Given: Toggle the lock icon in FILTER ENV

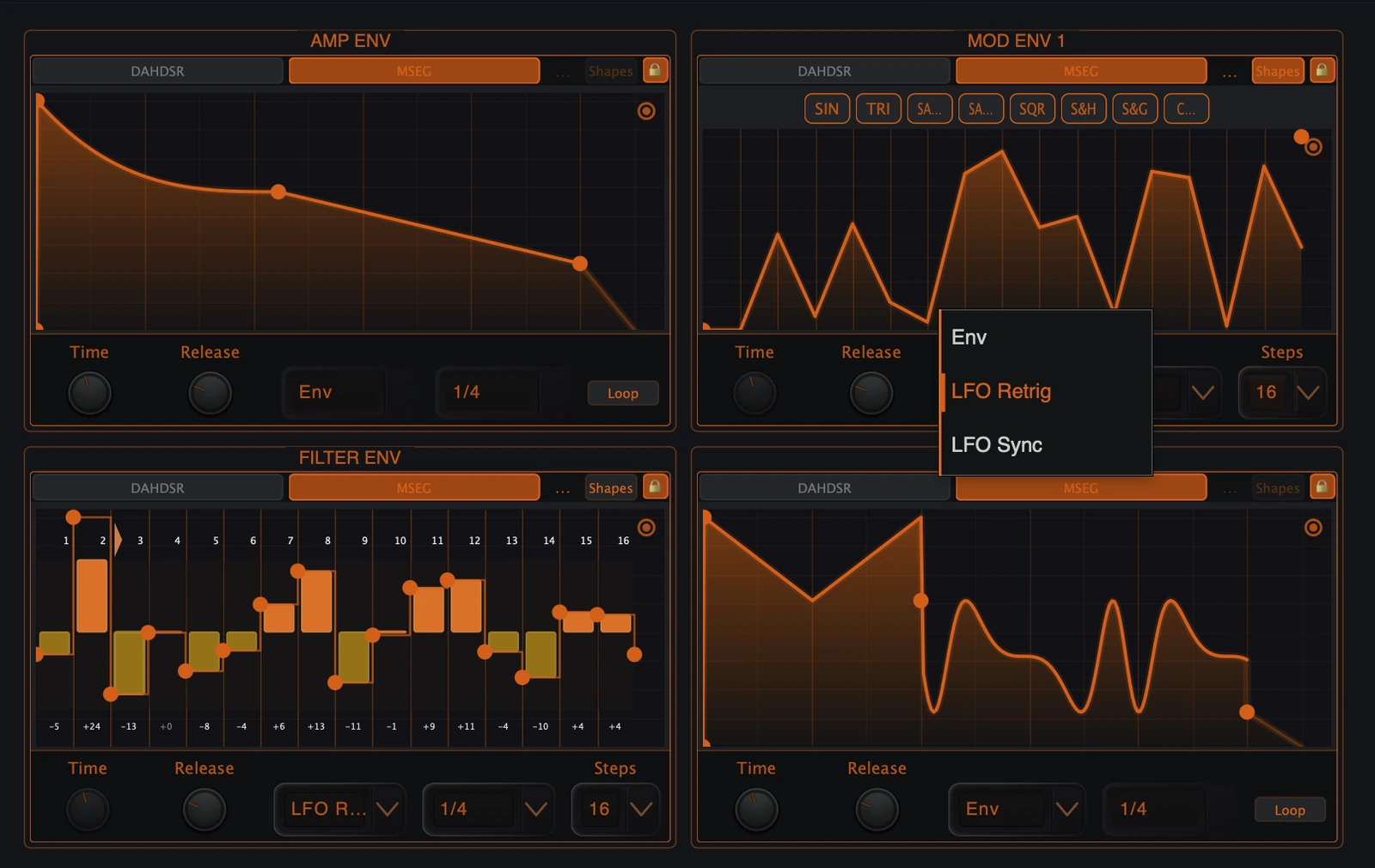Looking at the screenshot, I should pyautogui.click(x=655, y=487).
